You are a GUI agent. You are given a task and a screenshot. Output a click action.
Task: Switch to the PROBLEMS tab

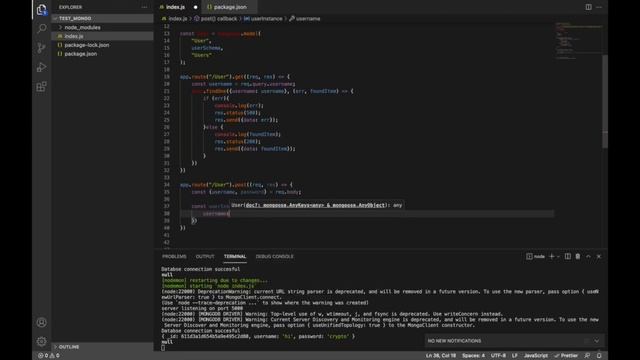coord(174,256)
